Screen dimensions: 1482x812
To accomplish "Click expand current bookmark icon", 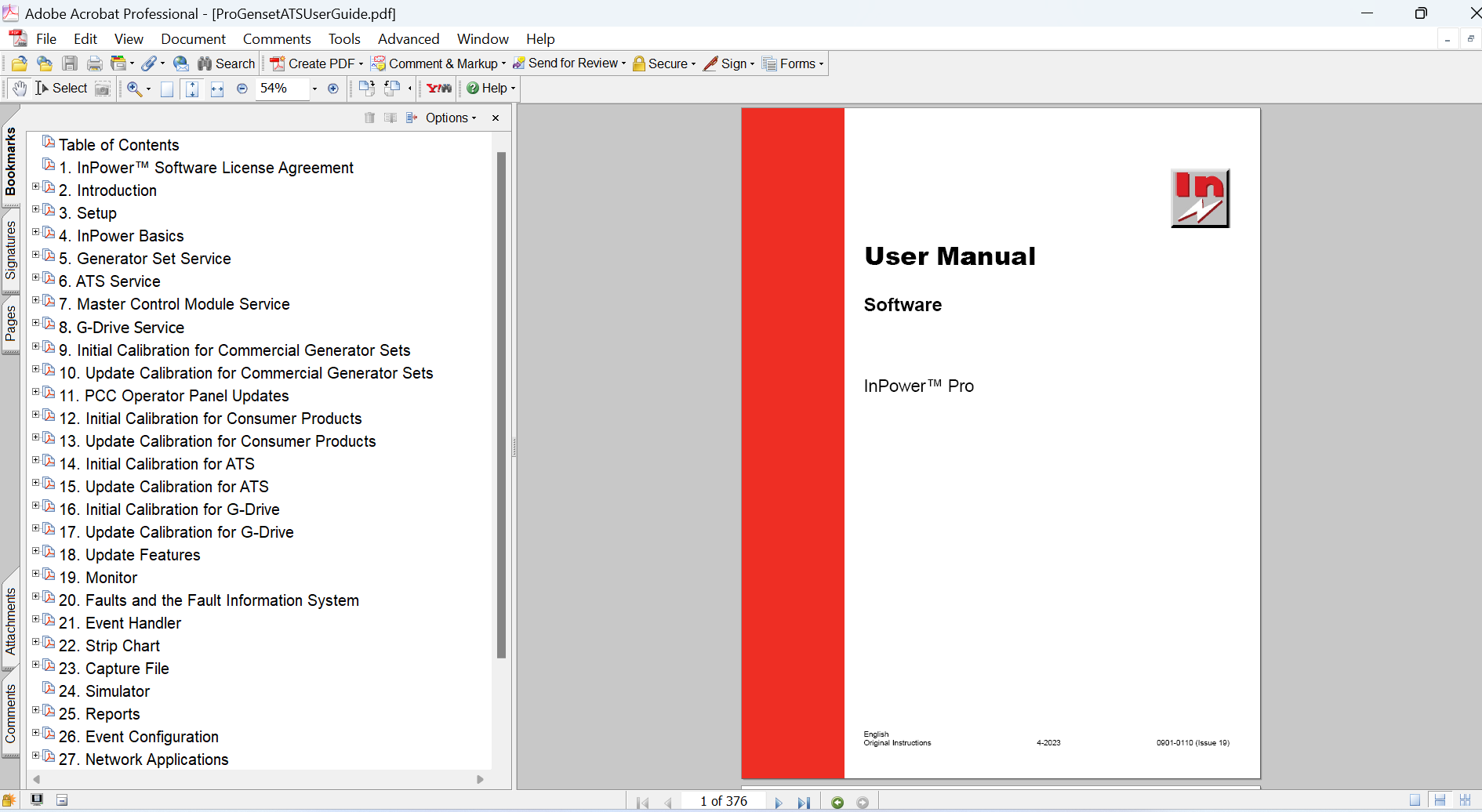I will point(412,118).
